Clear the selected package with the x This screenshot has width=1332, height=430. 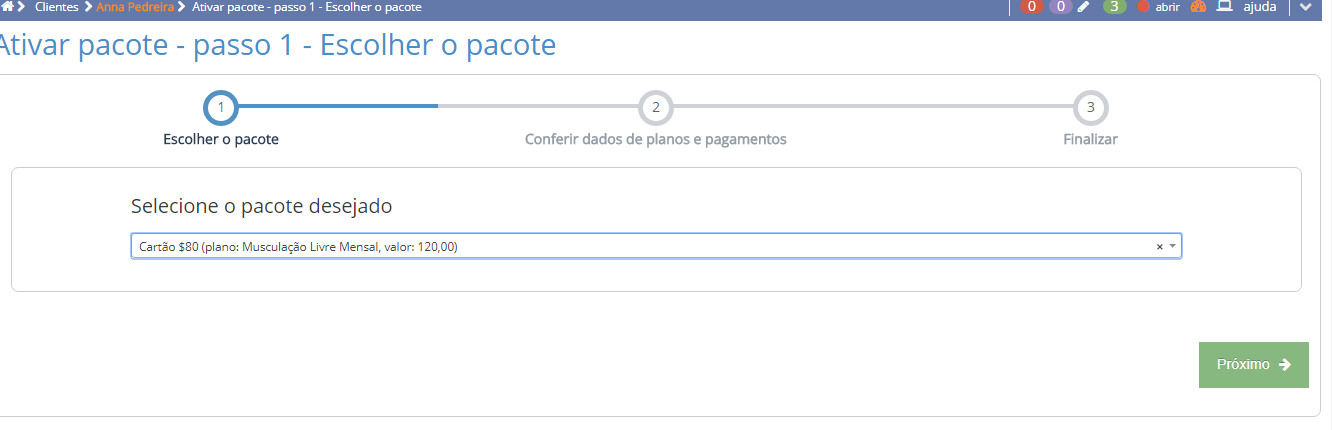coord(1159,246)
